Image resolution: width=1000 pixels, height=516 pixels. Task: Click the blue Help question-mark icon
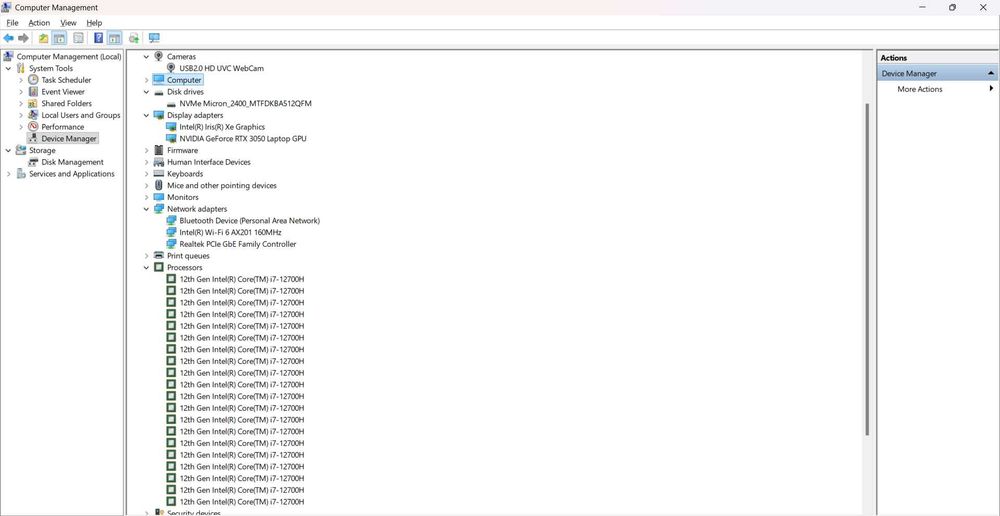tap(98, 38)
